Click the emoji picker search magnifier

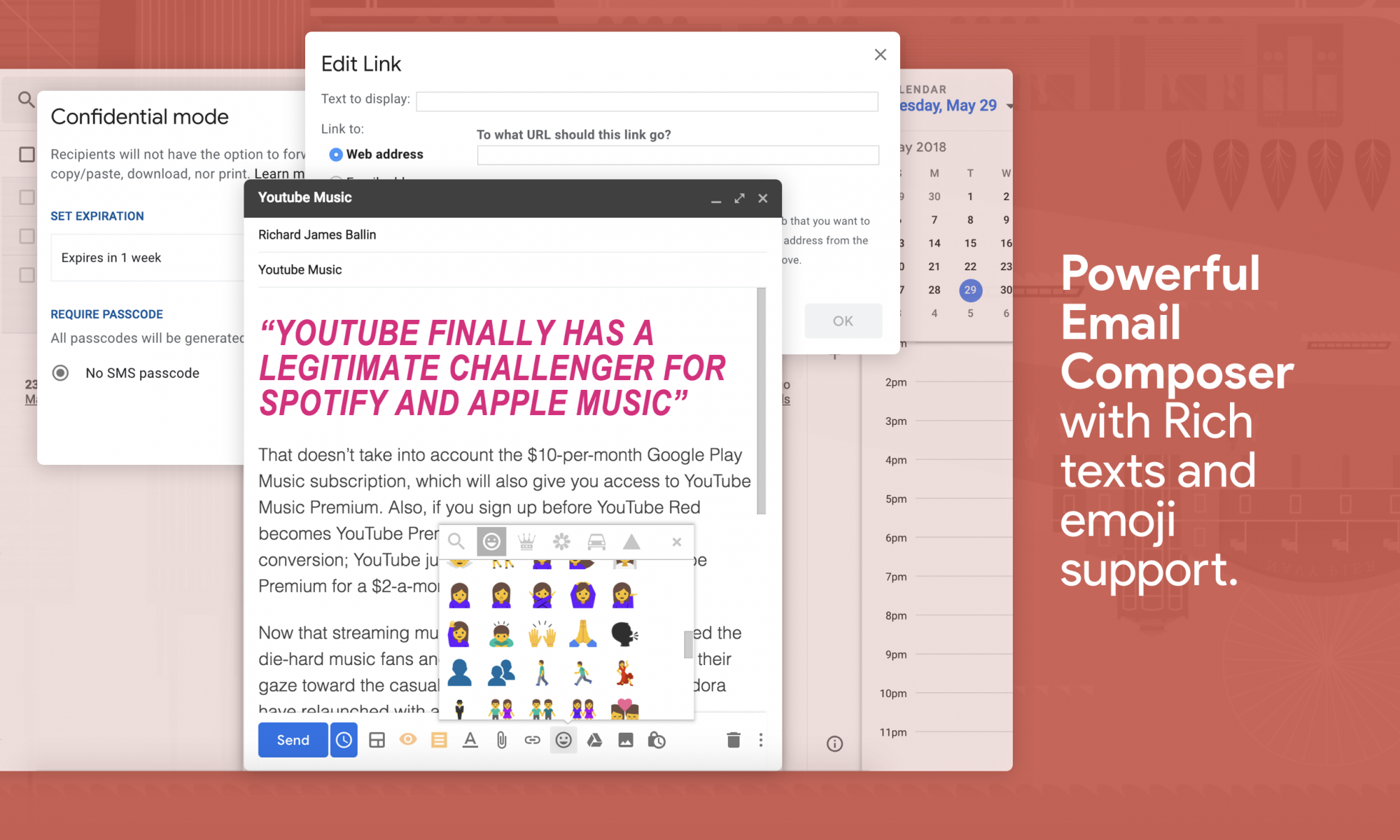point(456,542)
